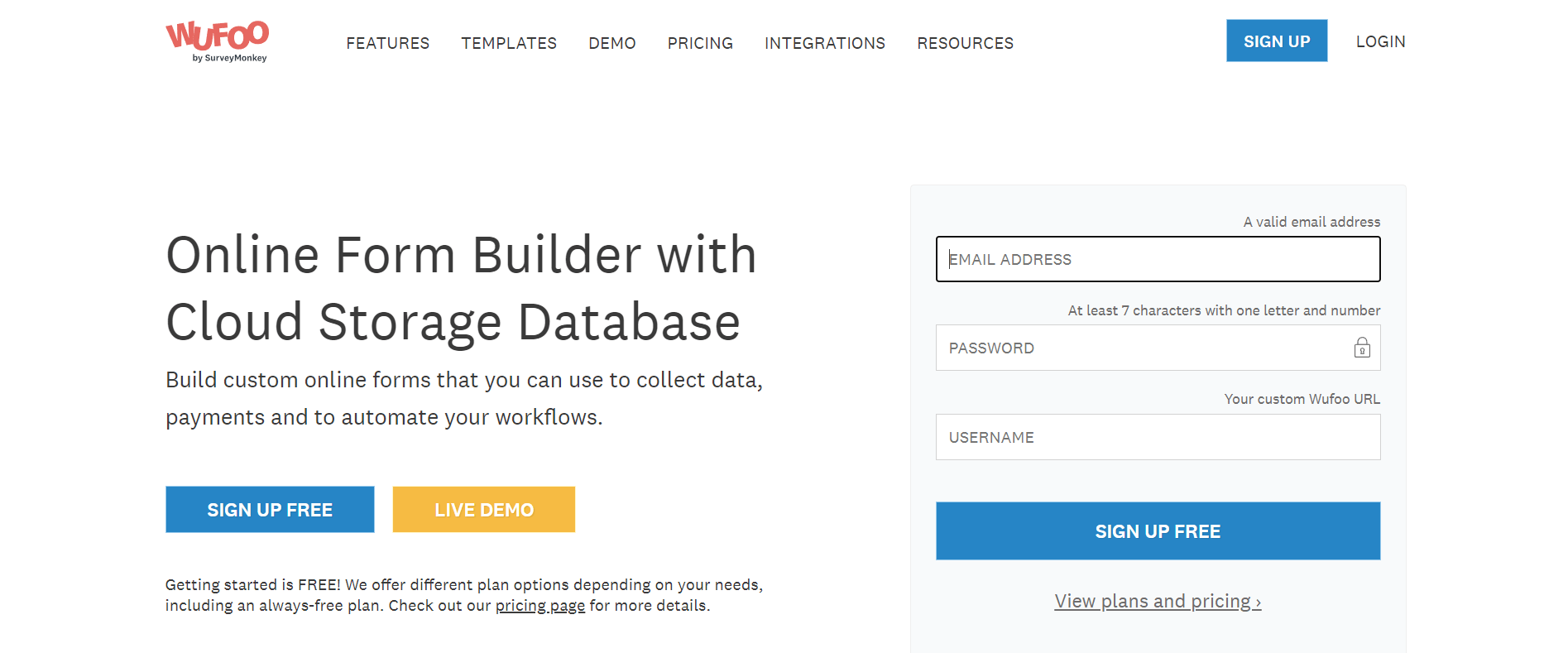Open the Templates menu item

pos(509,43)
